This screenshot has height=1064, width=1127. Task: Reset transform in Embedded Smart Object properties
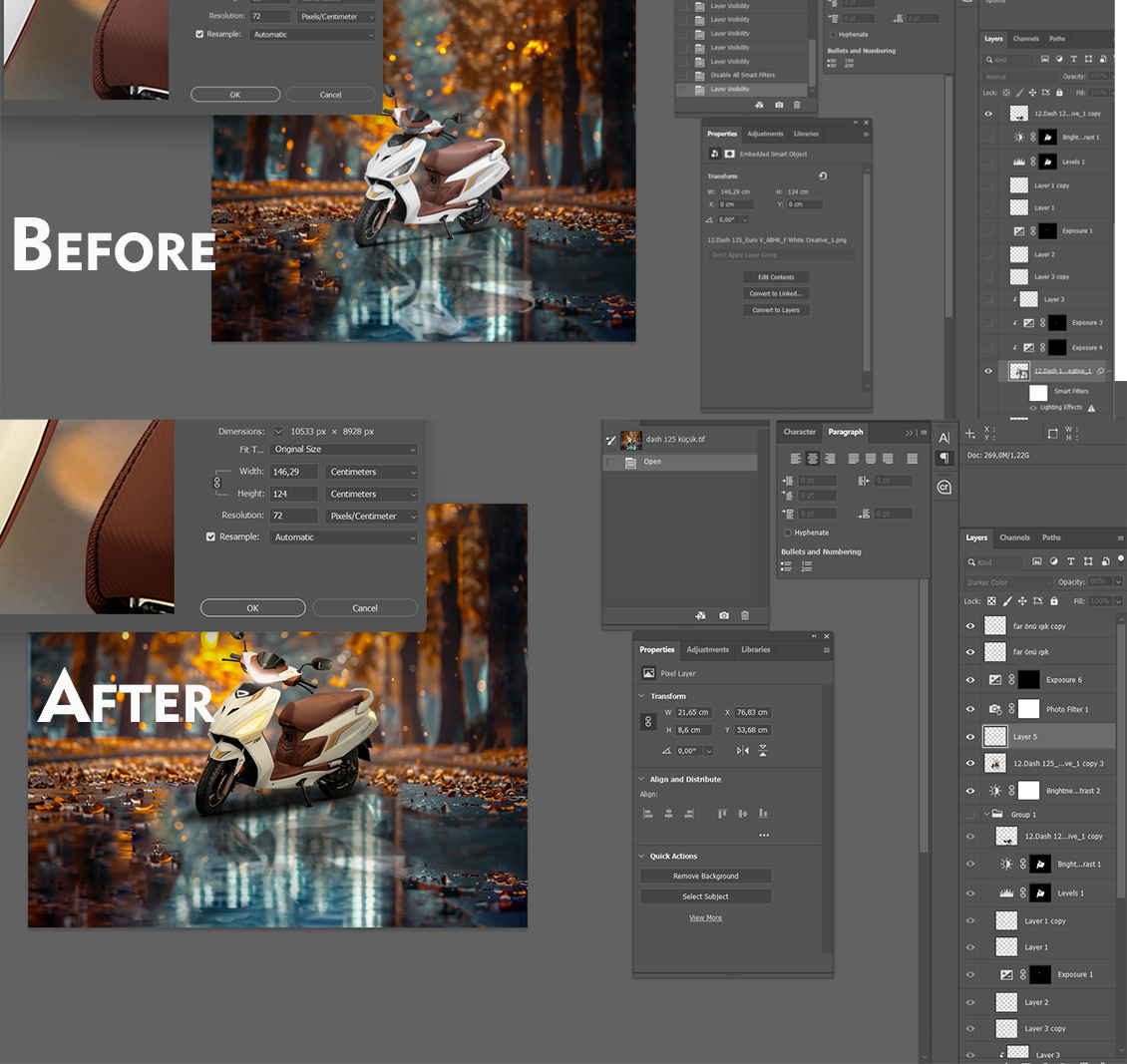coord(823,176)
